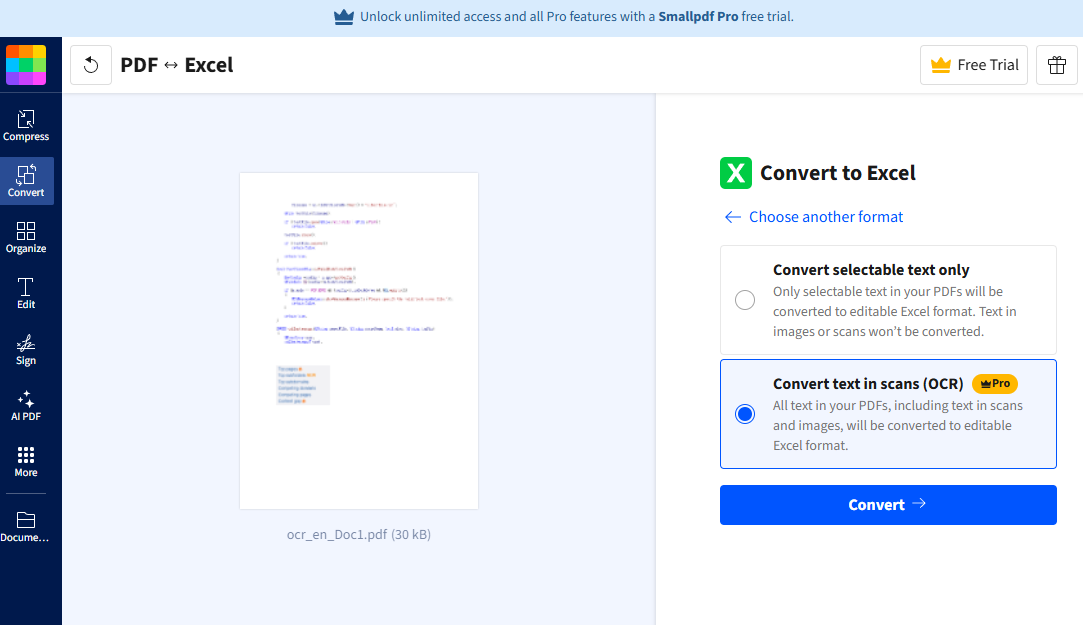Click the yellow Pro badge

tap(994, 384)
